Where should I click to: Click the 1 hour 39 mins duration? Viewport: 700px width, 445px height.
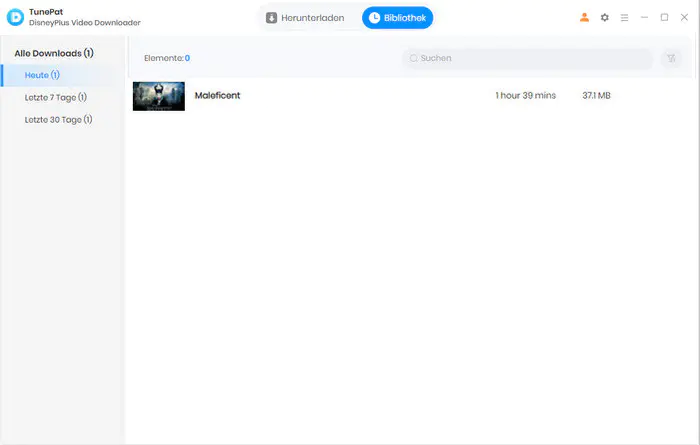(525, 96)
